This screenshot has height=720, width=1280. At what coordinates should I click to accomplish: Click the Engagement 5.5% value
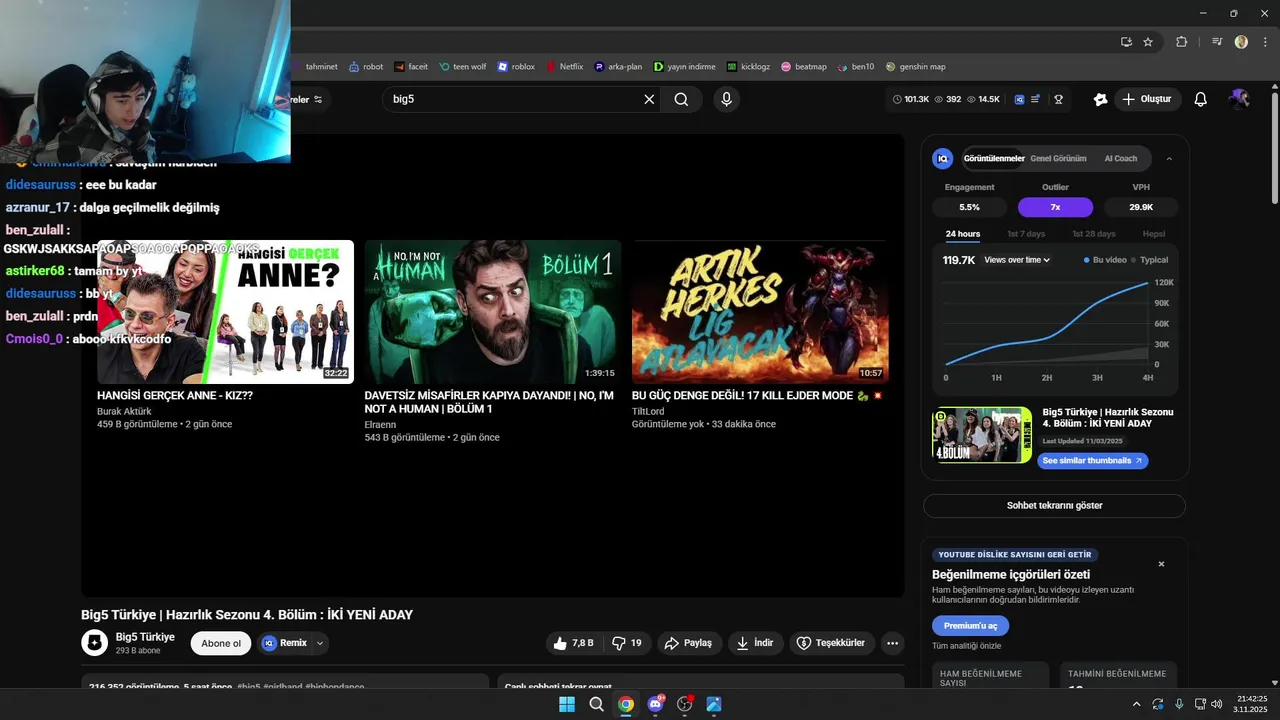point(969,207)
